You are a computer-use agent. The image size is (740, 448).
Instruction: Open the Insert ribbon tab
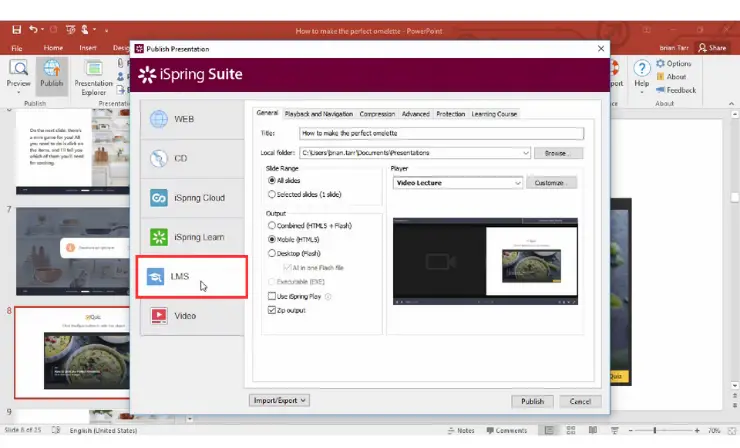coord(88,48)
